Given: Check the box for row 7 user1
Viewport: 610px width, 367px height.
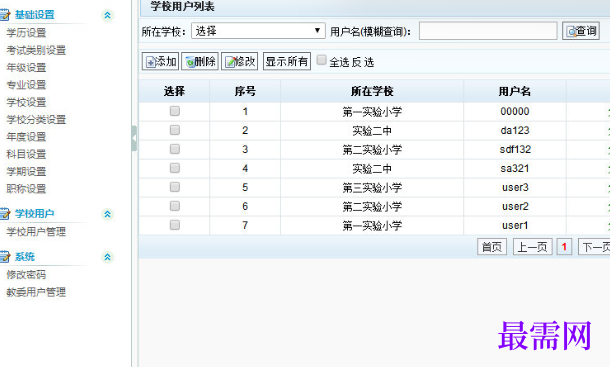Looking at the screenshot, I should click(175, 225).
